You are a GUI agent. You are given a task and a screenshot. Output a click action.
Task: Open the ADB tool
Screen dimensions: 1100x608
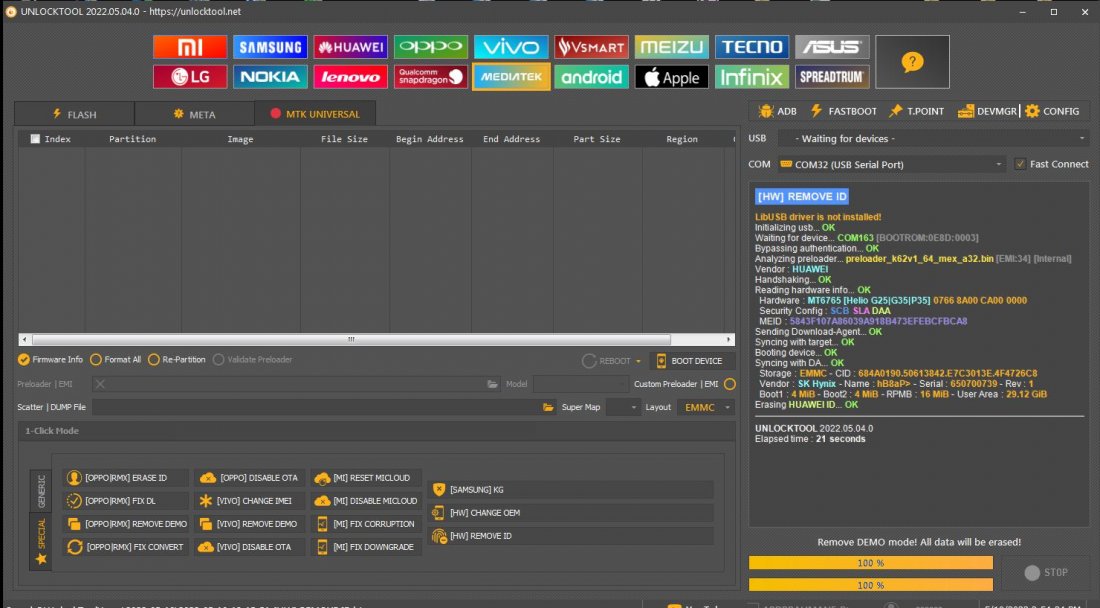pyautogui.click(x=778, y=111)
